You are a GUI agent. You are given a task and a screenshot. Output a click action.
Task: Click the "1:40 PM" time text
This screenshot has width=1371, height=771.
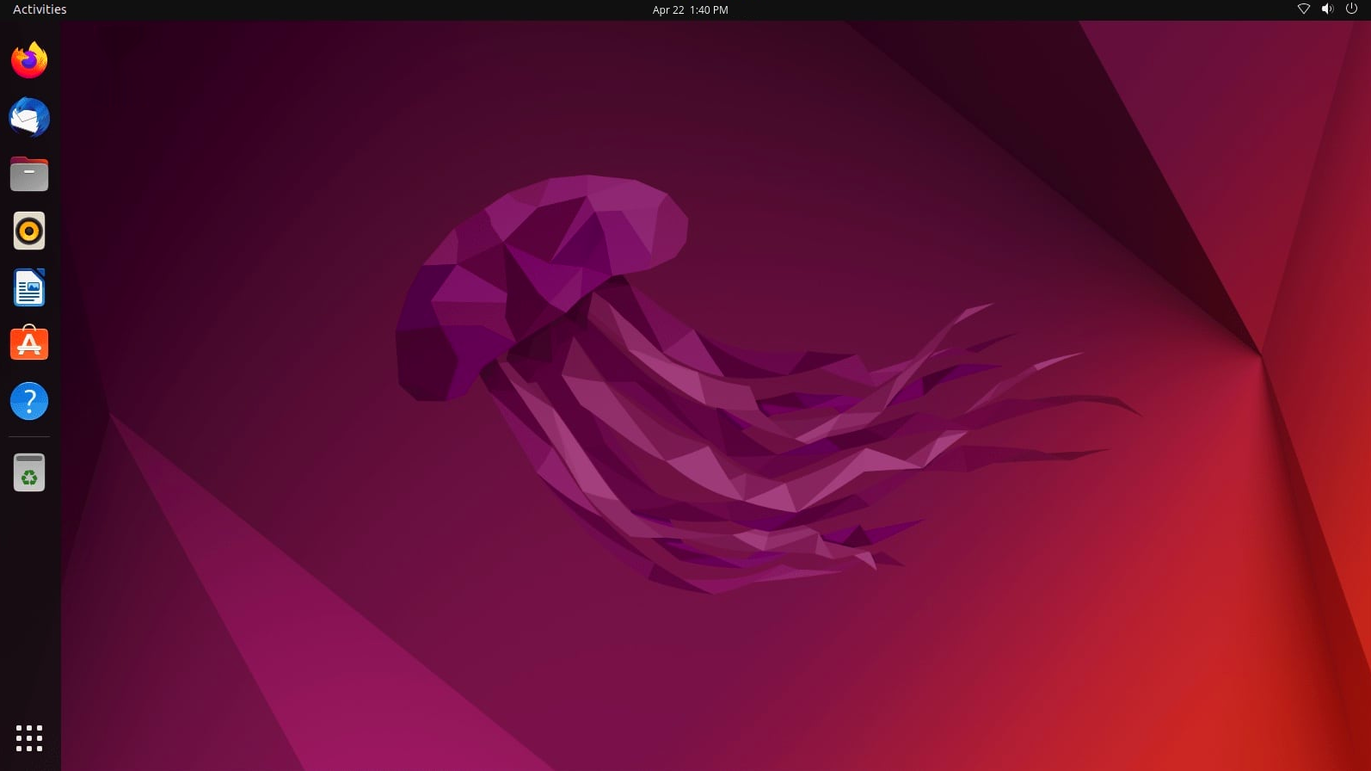[x=709, y=9]
